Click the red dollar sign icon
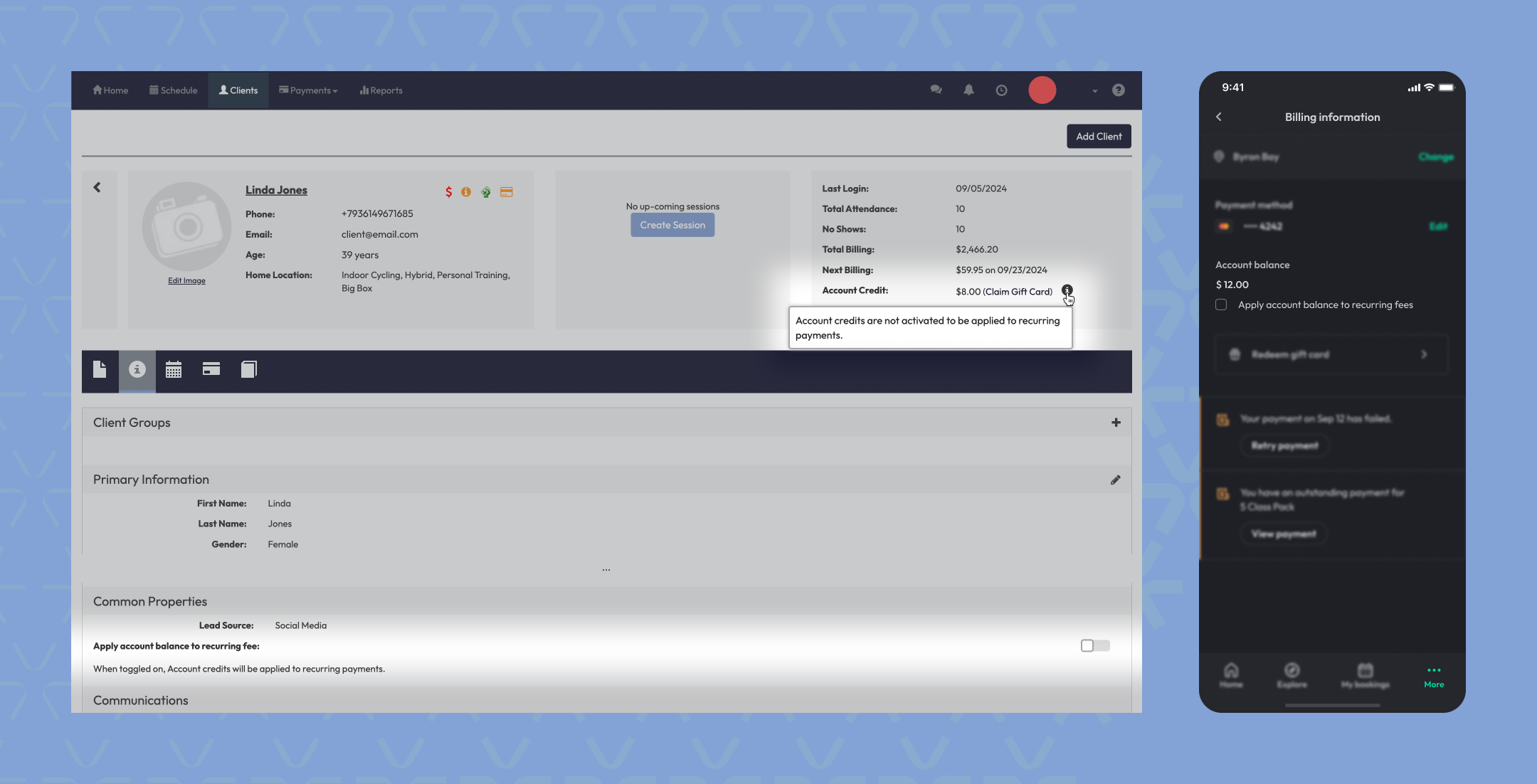Viewport: 1537px width, 784px height. pos(448,192)
